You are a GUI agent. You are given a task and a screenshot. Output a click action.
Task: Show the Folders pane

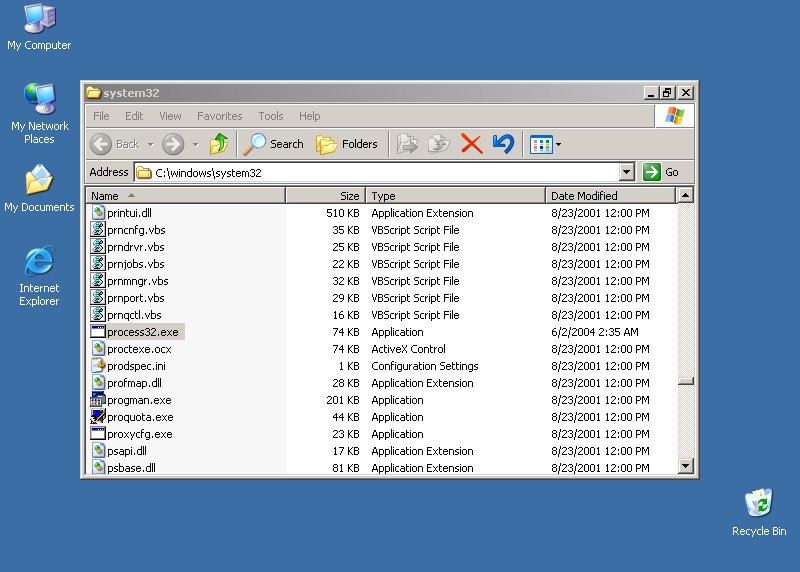346,144
